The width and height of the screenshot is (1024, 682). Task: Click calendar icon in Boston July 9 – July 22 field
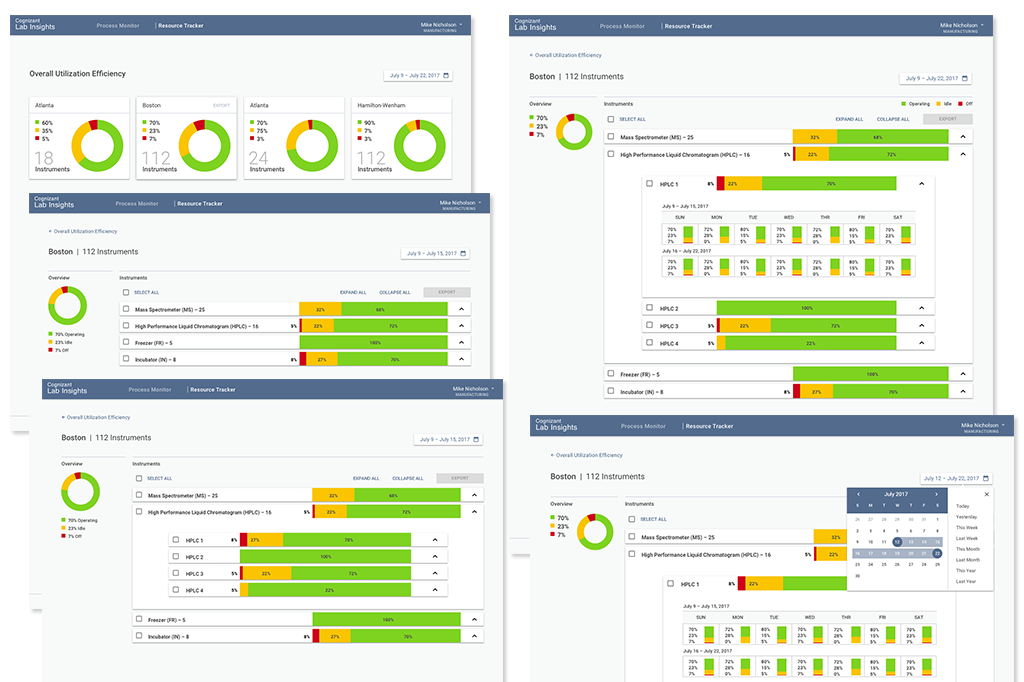[965, 78]
